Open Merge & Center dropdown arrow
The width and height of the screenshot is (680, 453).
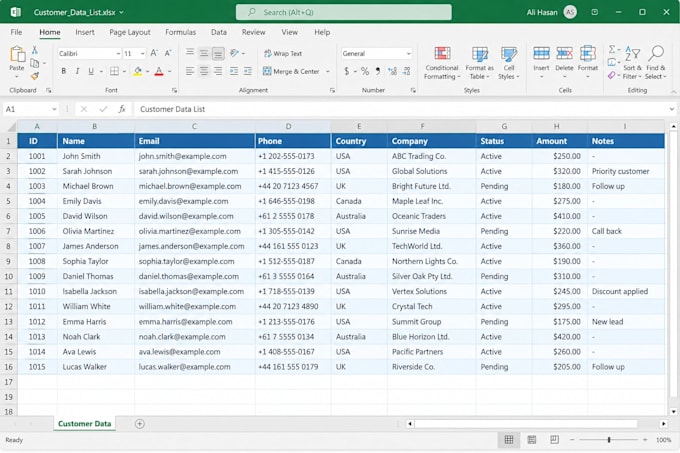click(x=328, y=72)
